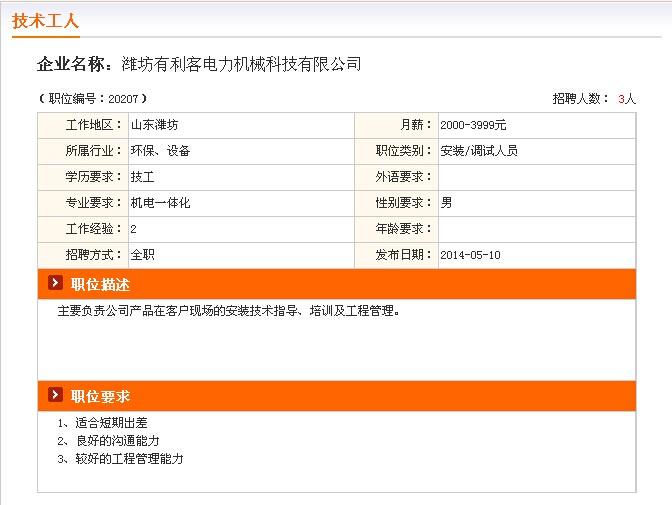
Task: Click the work experience value 2
Action: (x=133, y=229)
